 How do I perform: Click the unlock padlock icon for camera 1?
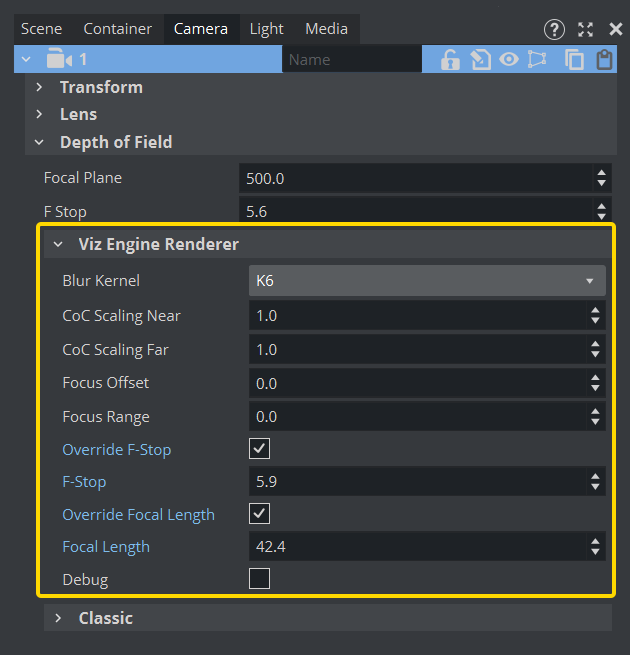coord(450,60)
